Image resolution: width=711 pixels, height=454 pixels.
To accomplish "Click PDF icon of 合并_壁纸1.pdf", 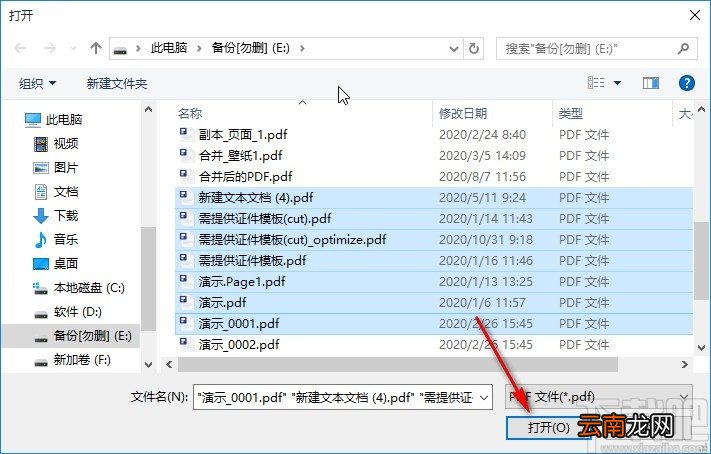I will coord(185,154).
